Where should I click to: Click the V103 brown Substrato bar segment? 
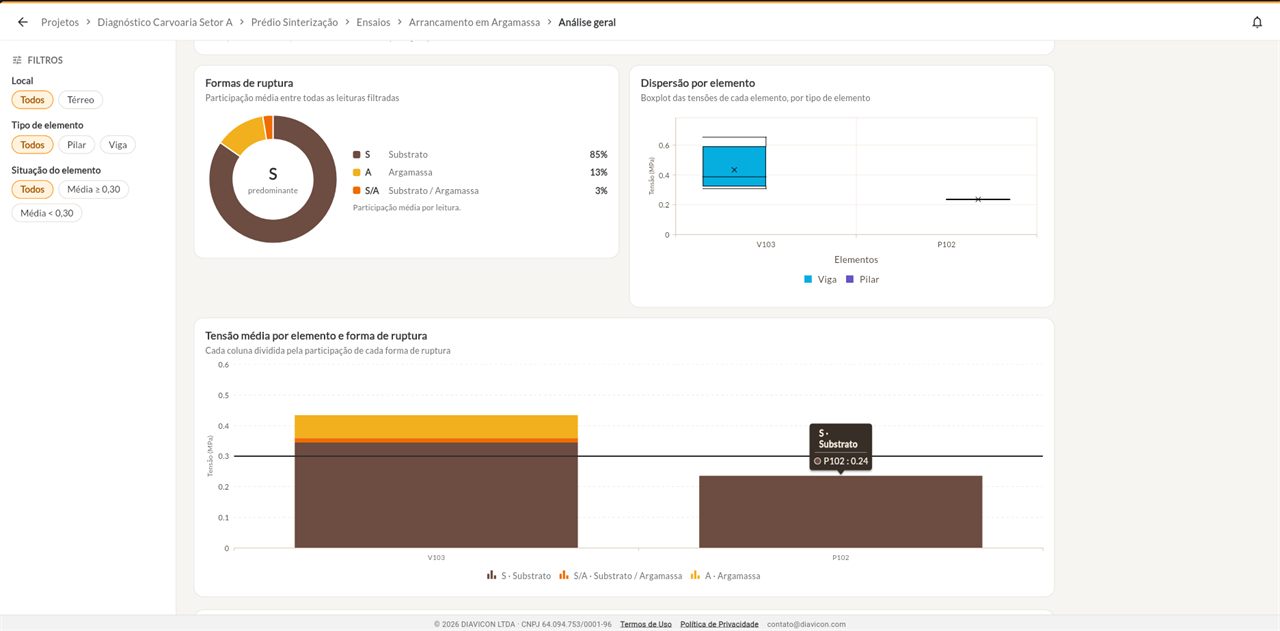pos(436,495)
